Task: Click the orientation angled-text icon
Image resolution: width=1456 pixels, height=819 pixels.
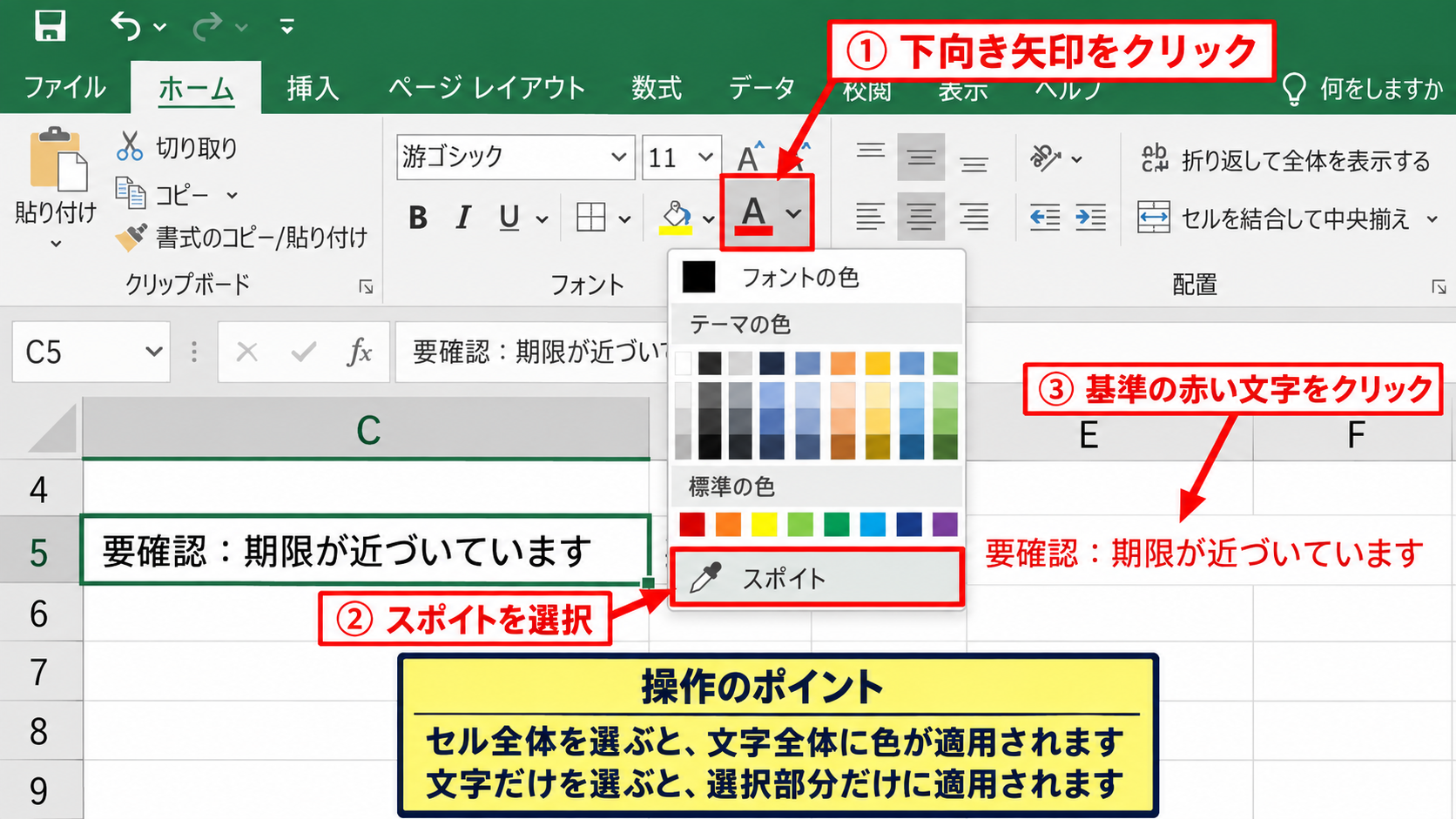Action: click(1045, 158)
